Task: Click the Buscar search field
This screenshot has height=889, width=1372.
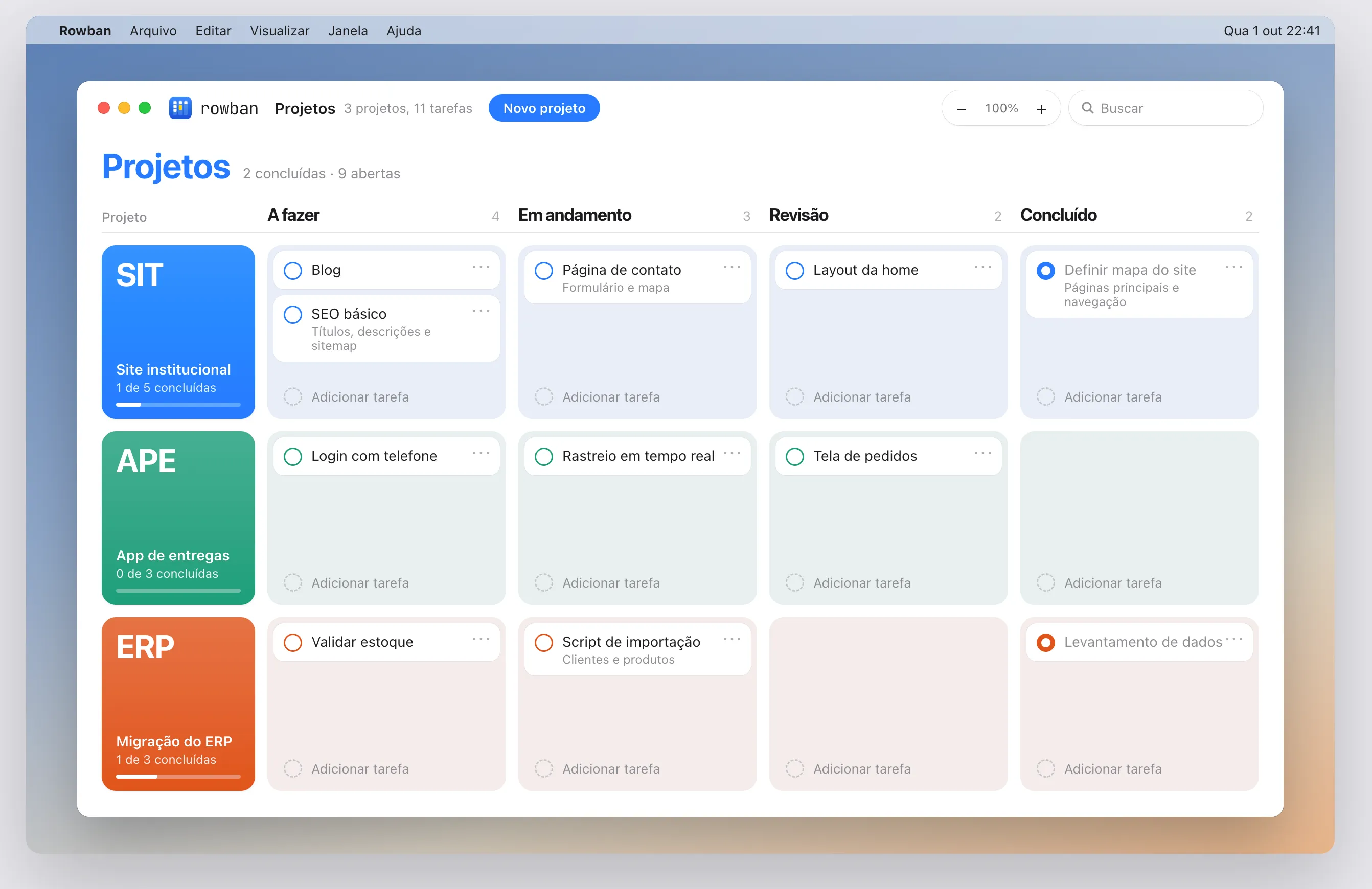Action: [x=1165, y=108]
